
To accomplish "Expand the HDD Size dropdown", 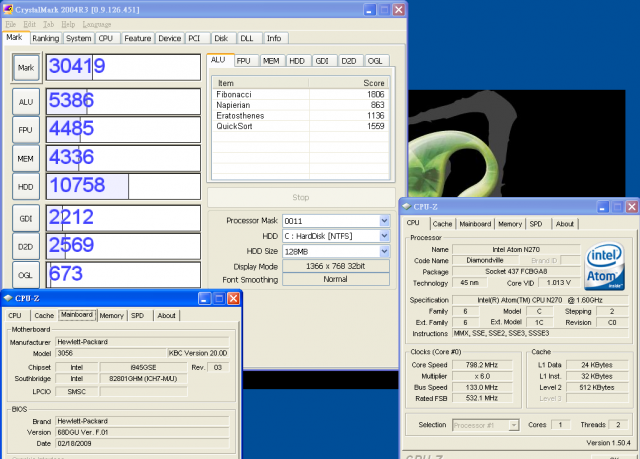I will 384,251.
